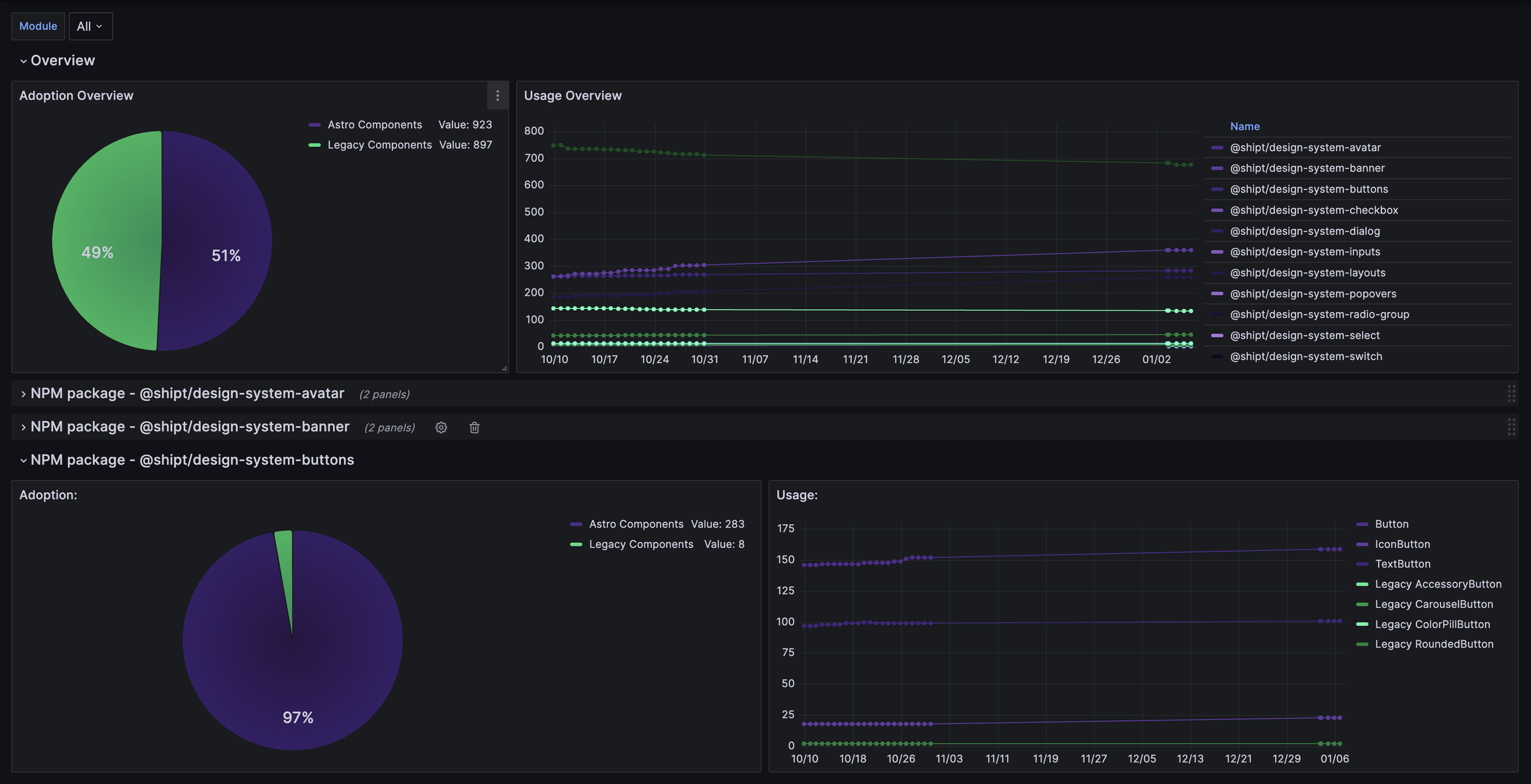Collapse the Overview row chevron

pos(23,61)
